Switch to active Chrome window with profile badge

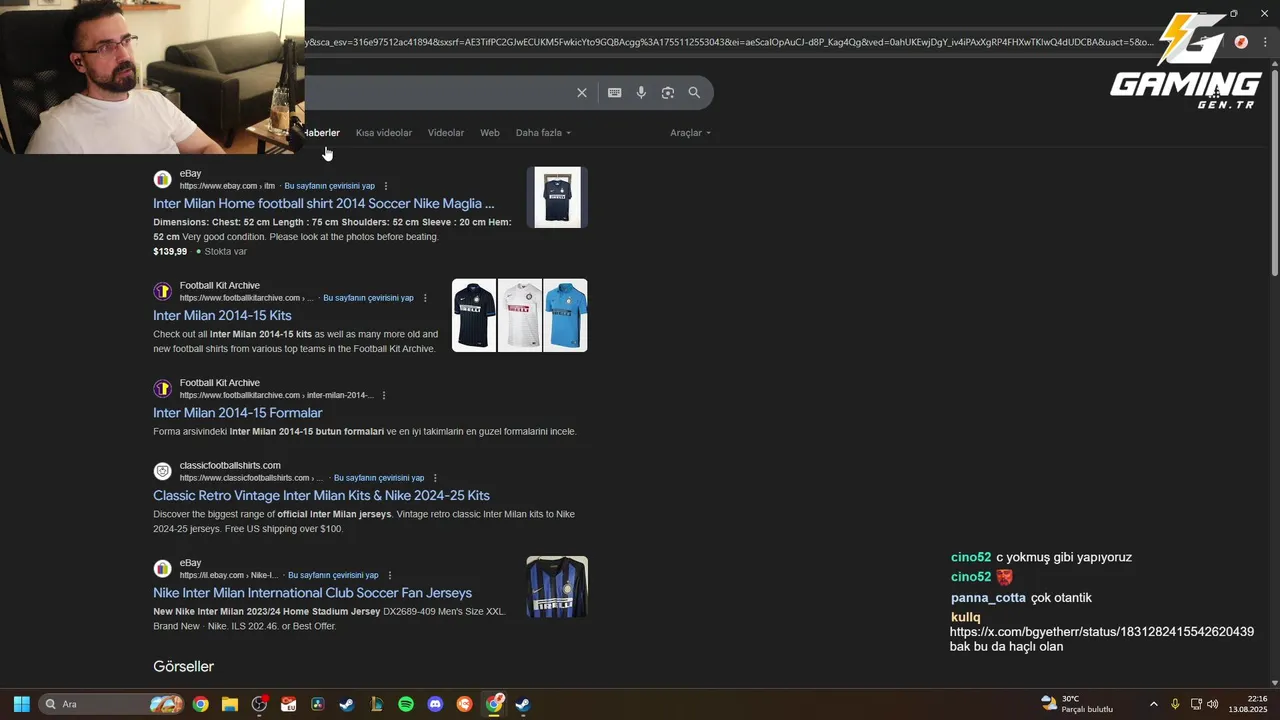tap(494, 704)
